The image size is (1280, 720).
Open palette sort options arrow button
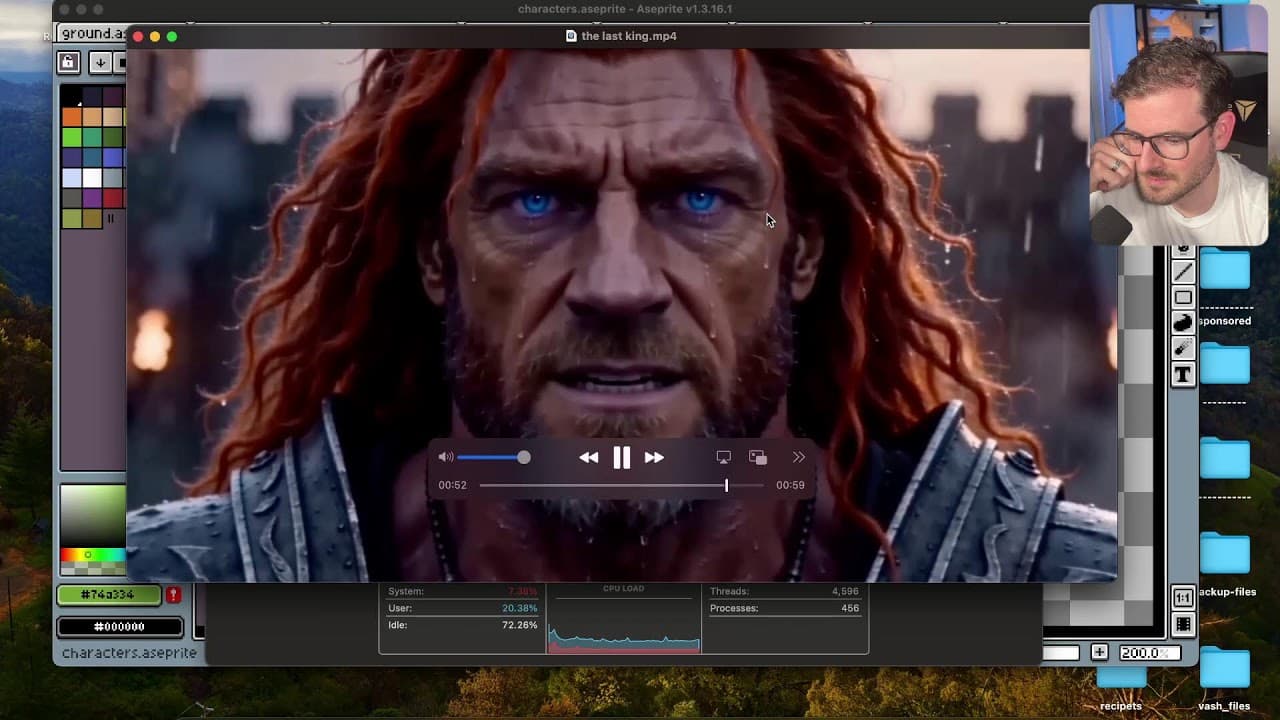[100, 63]
